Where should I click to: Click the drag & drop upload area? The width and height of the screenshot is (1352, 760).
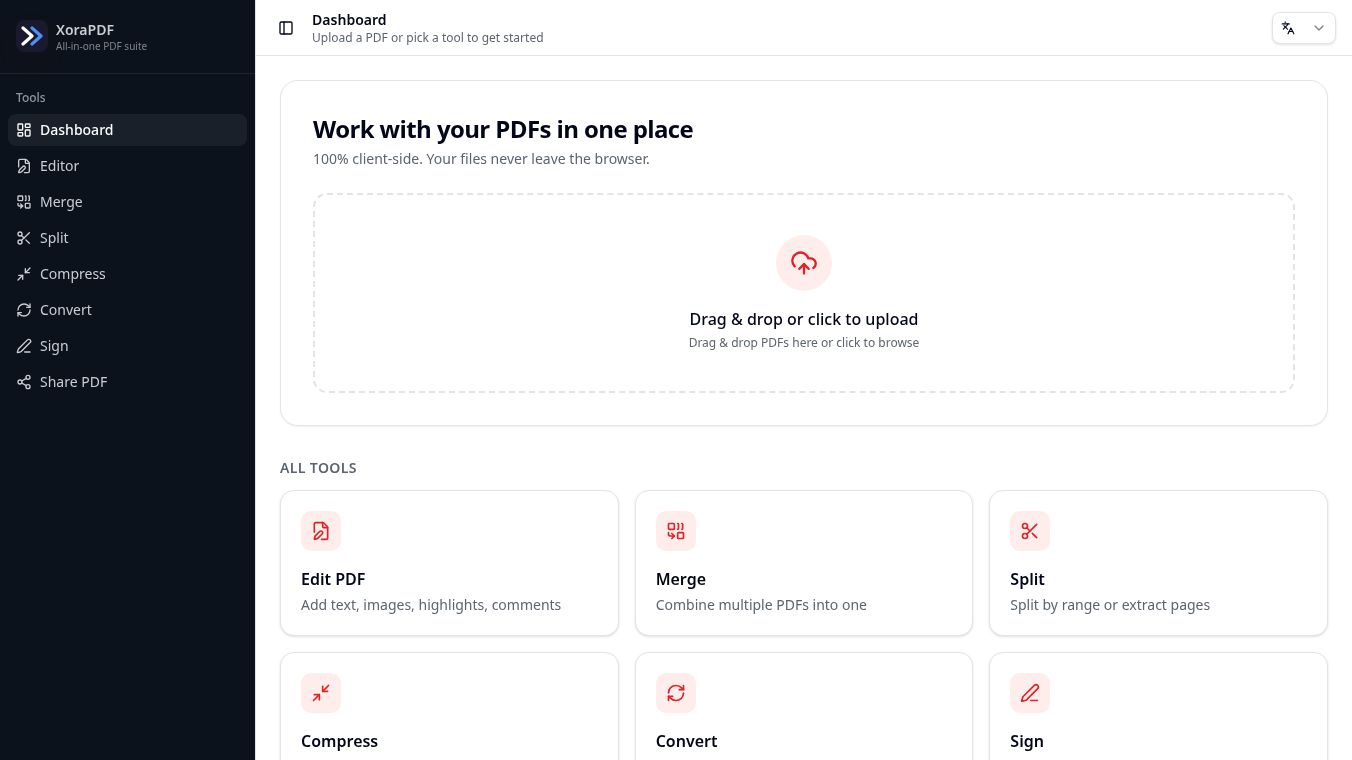[x=804, y=293]
